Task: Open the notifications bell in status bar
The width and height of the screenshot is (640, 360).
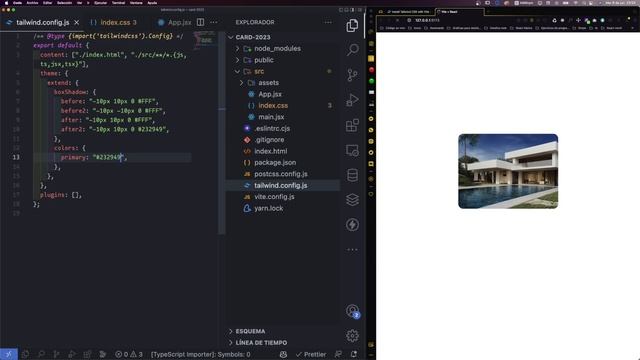Action: [x=354, y=354]
